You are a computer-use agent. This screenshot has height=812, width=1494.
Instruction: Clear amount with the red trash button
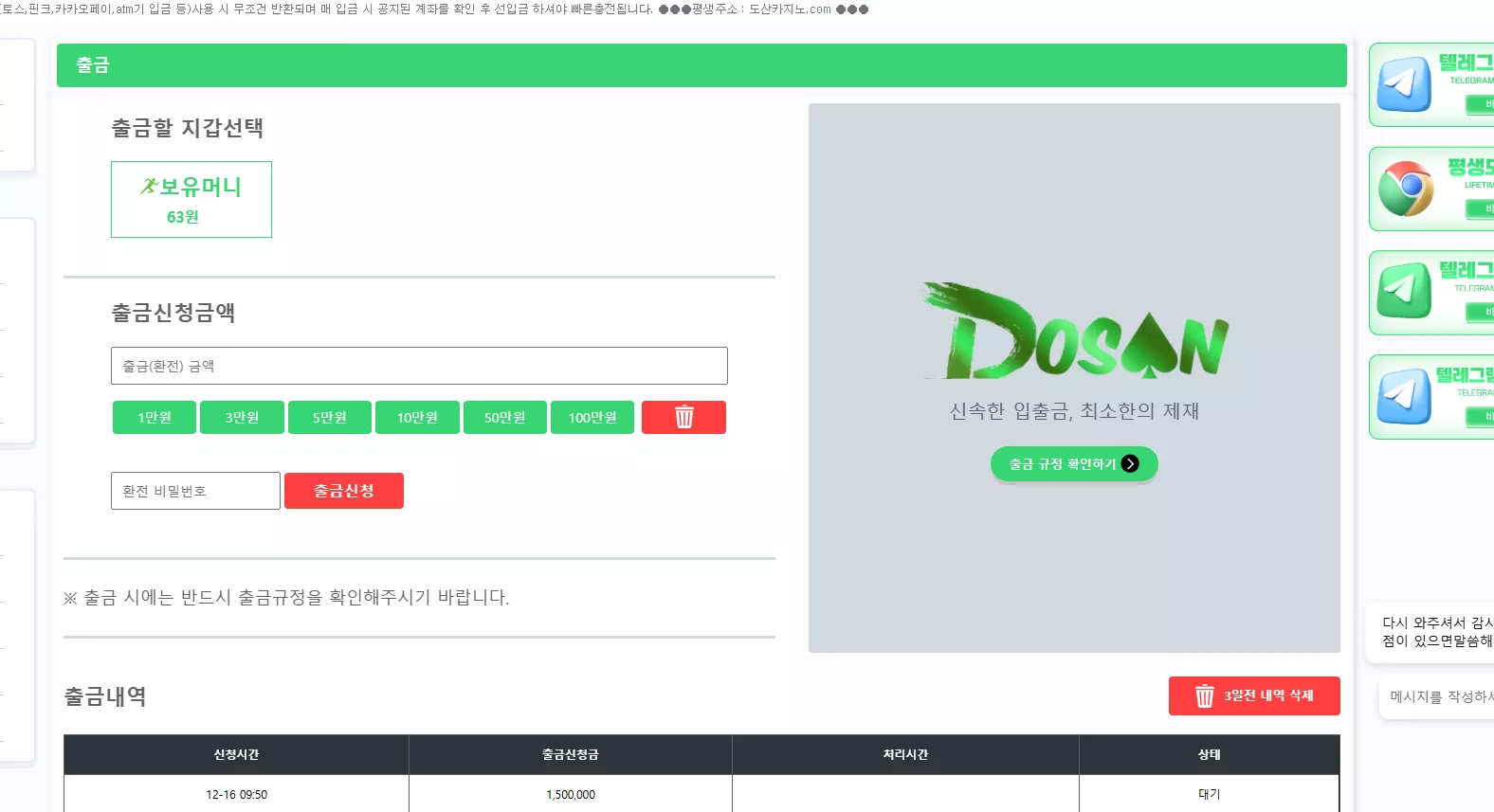[x=683, y=417]
